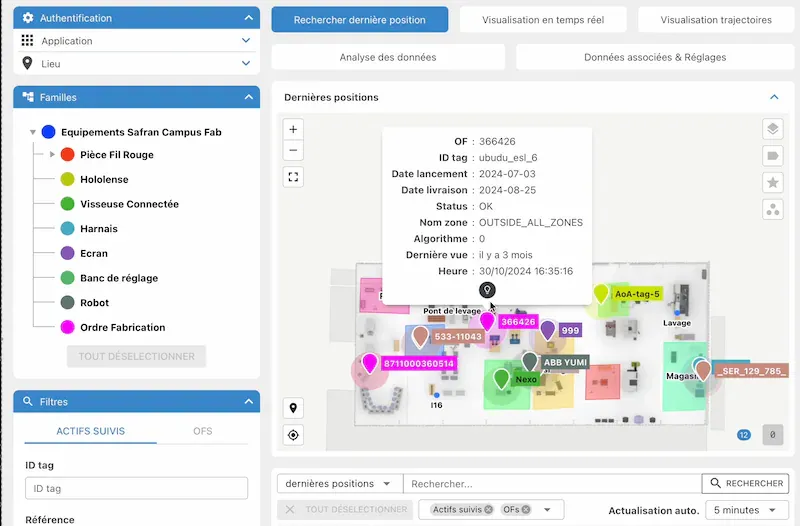Click the ID tag input field

[x=136, y=488]
